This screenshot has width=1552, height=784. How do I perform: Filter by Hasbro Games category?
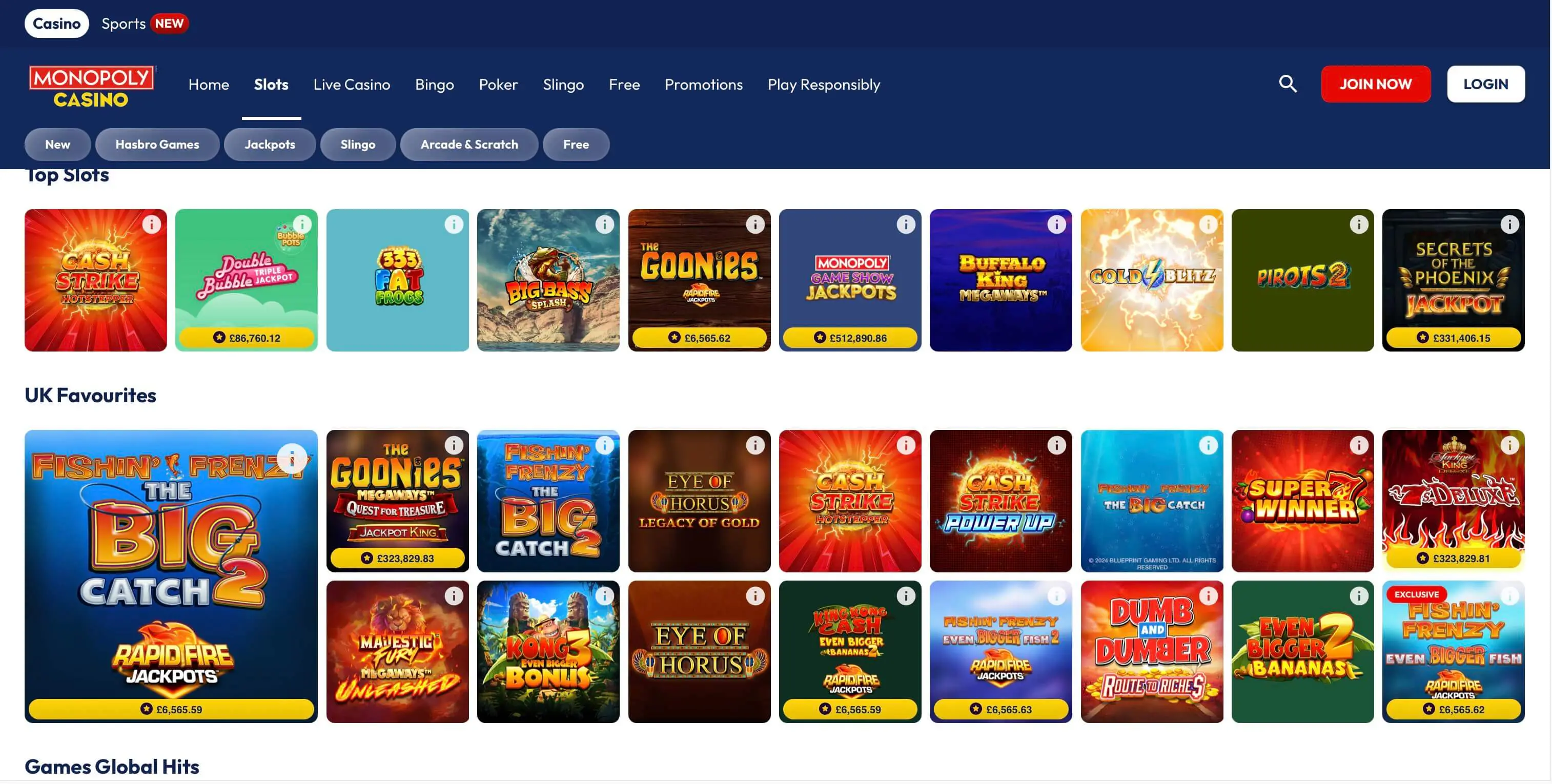coord(157,145)
